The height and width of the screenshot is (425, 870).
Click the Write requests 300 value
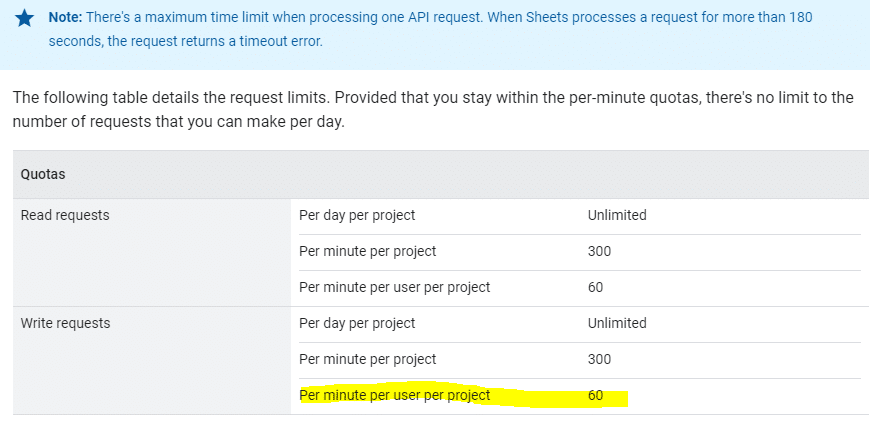(x=599, y=359)
